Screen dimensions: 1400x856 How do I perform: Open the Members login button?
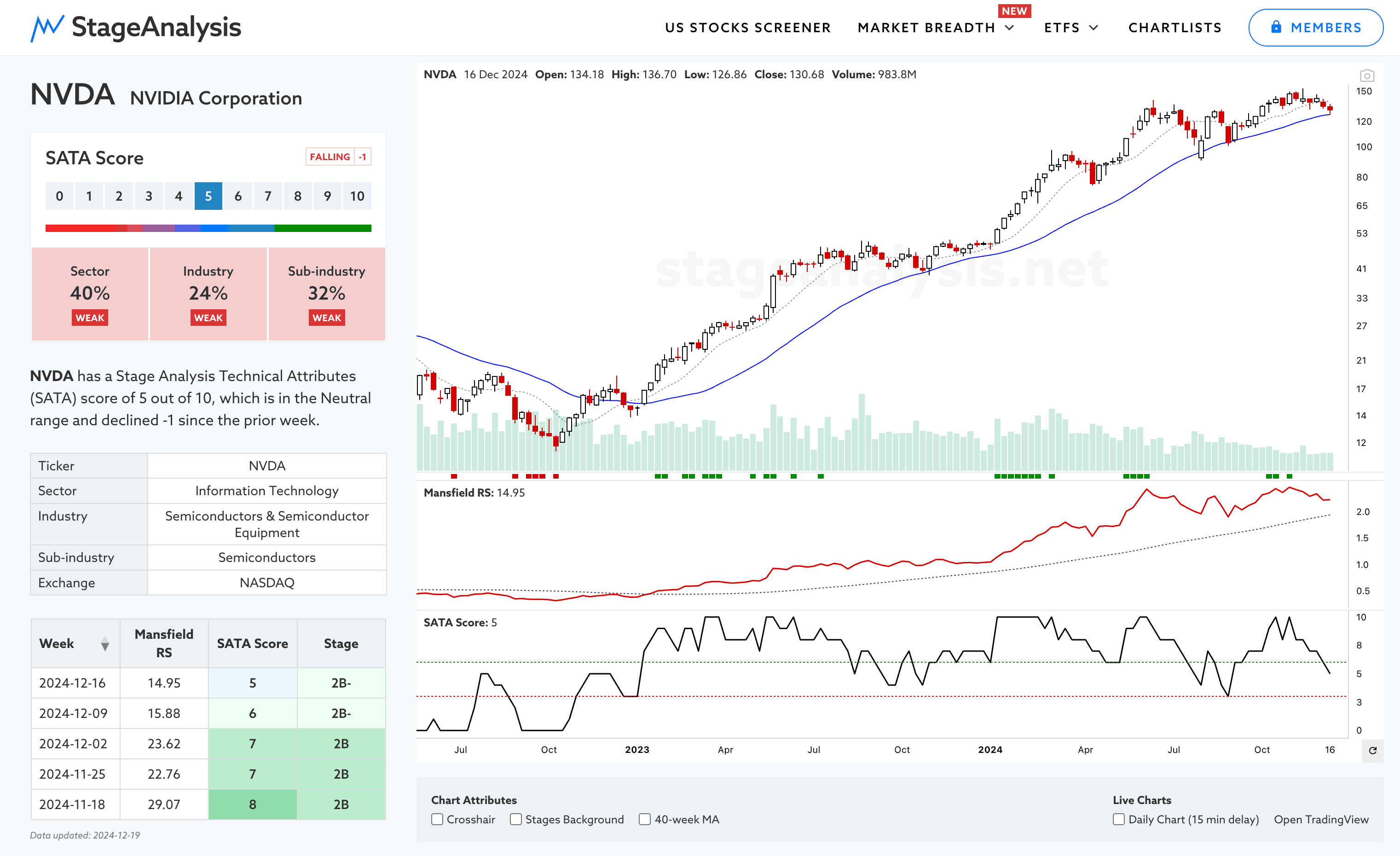point(1315,27)
